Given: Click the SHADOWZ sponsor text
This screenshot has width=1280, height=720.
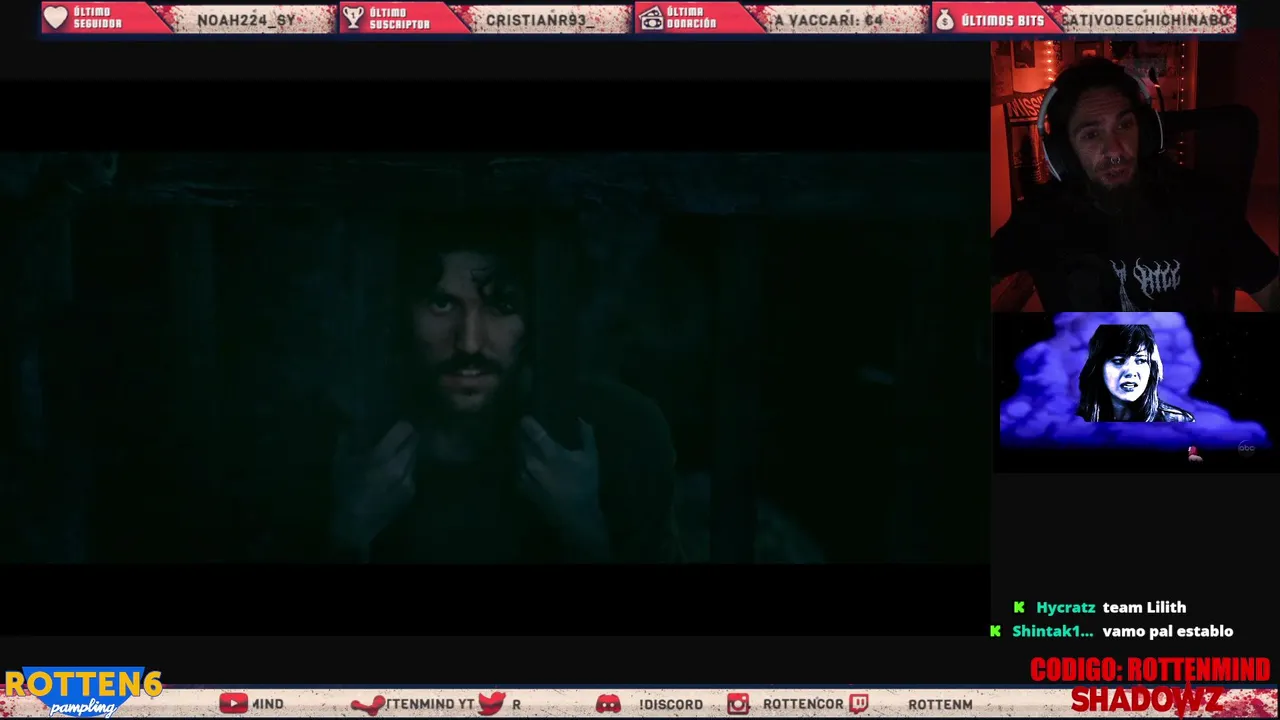Looking at the screenshot, I should [1146, 701].
